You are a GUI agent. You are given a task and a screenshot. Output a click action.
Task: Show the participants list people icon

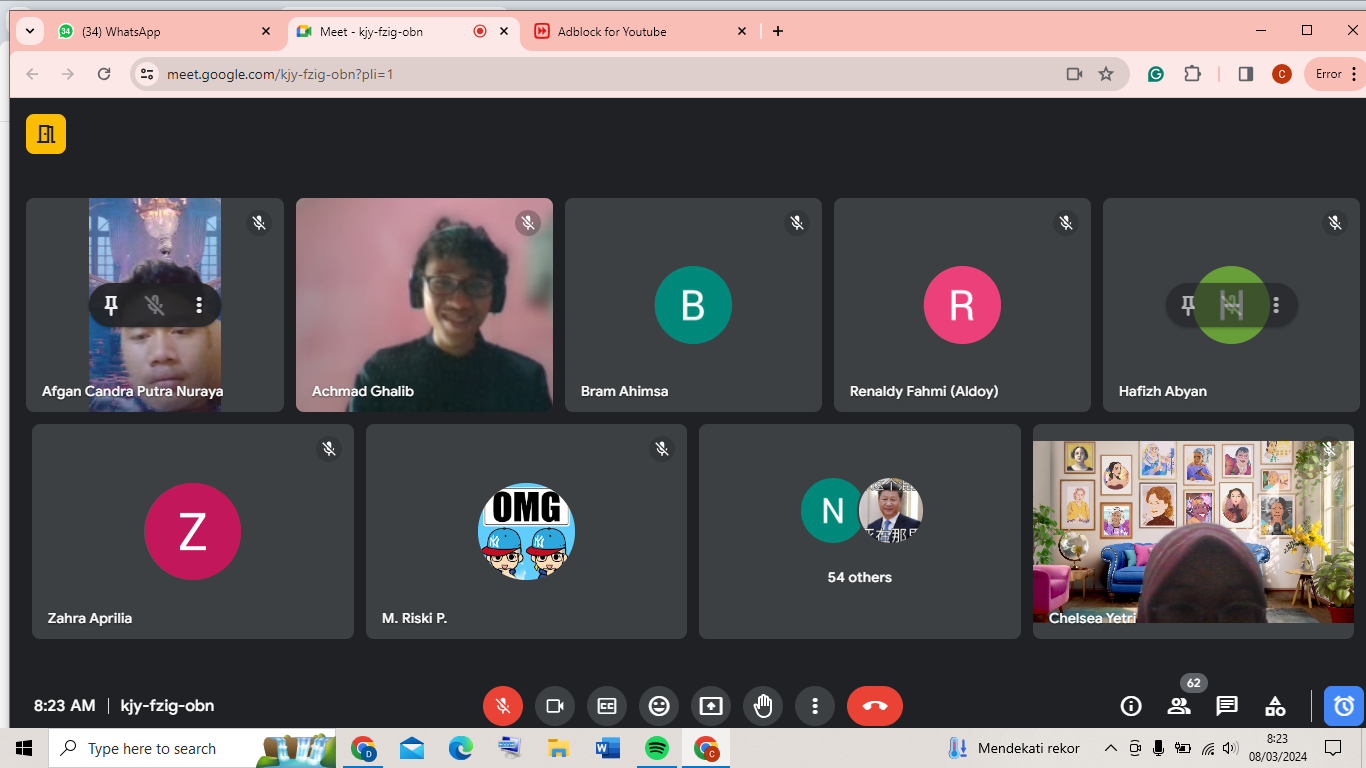(x=1179, y=706)
